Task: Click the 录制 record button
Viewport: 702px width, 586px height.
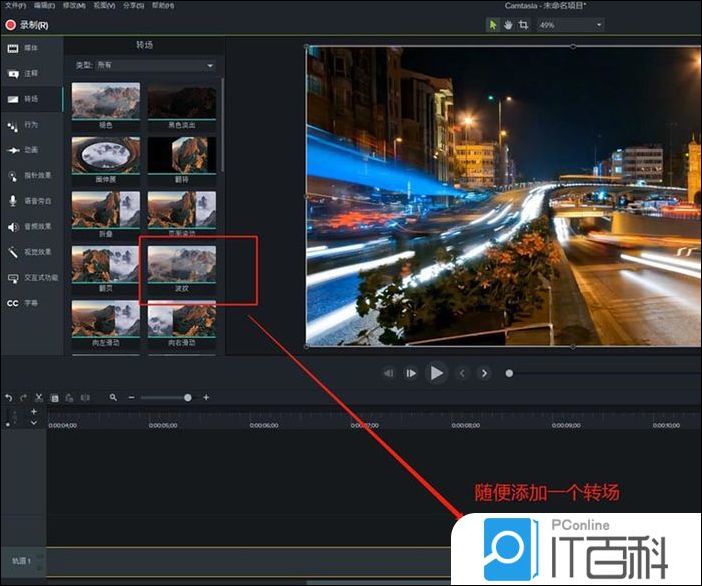Action: pyautogui.click(x=26, y=24)
